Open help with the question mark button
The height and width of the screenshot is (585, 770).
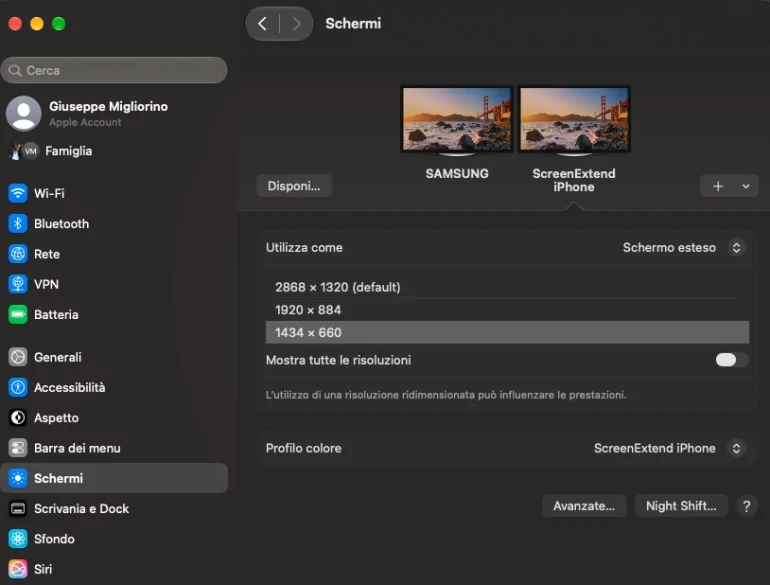coord(746,506)
